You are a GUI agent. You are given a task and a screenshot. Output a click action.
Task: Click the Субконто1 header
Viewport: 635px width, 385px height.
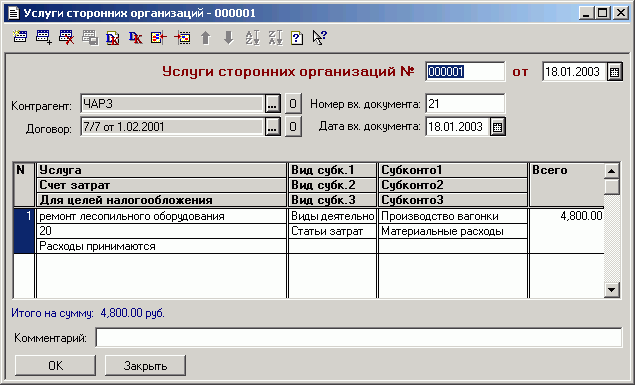point(453,170)
